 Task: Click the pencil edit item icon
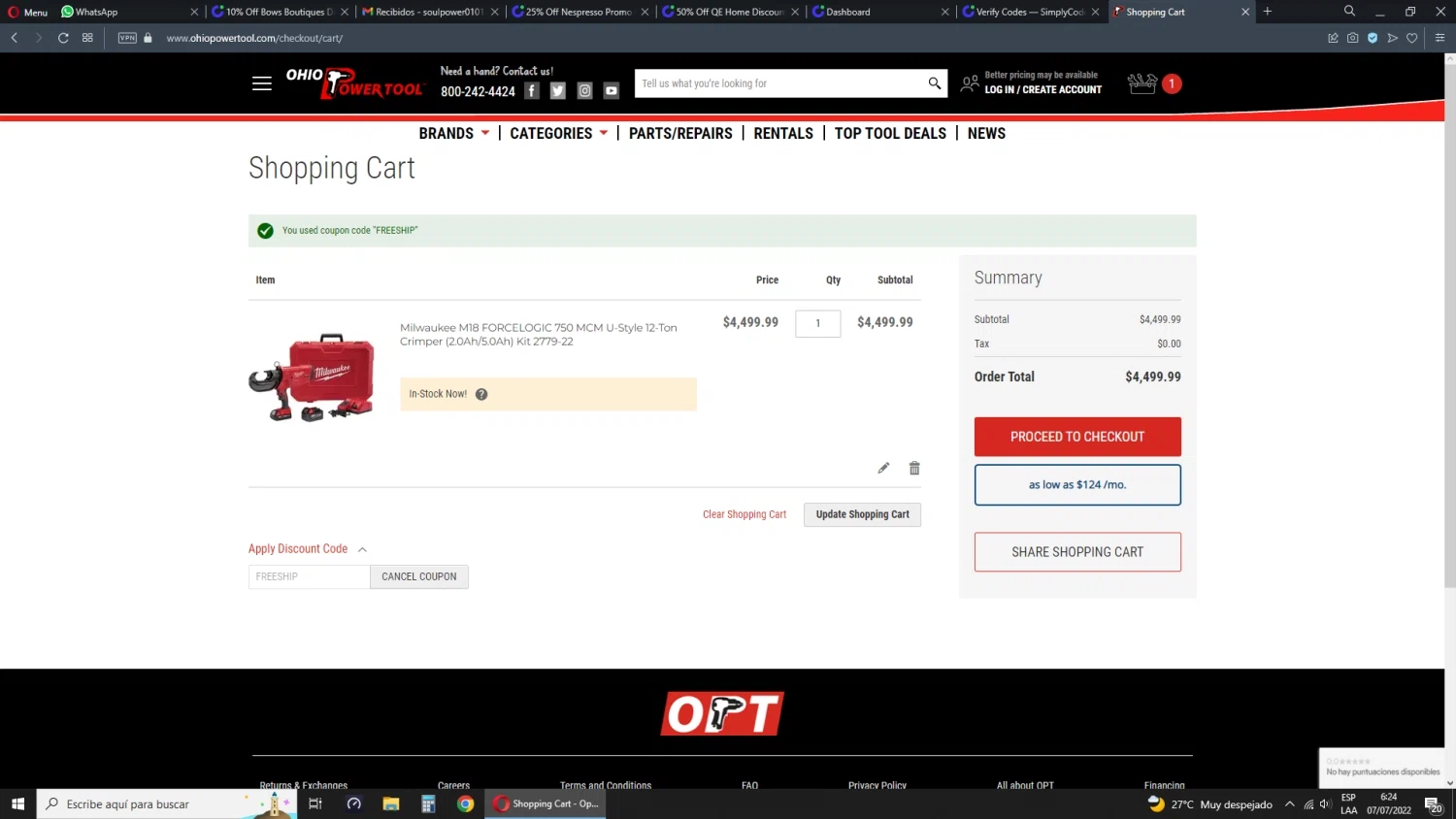pos(883,468)
